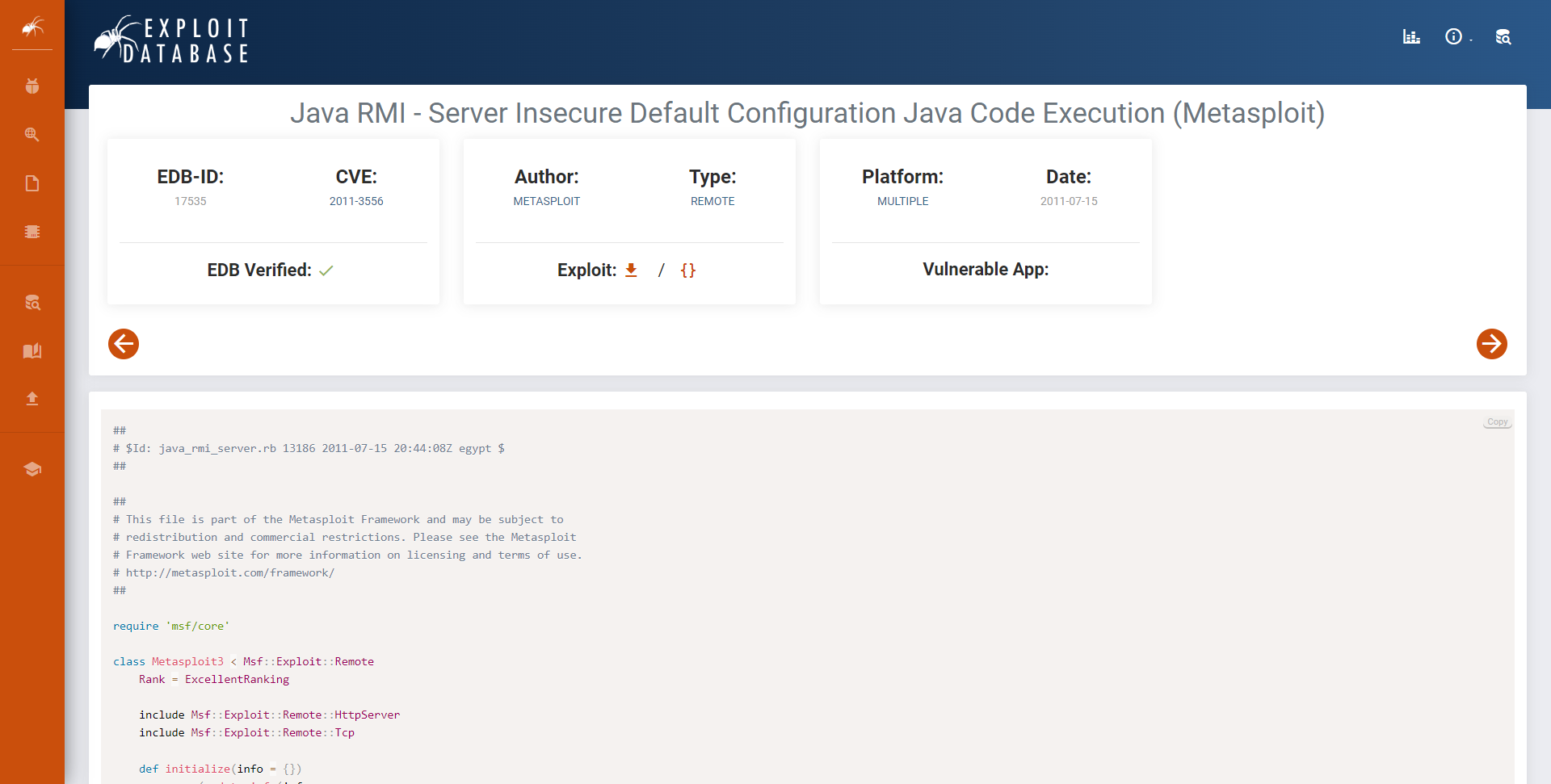Go to next exploit with right arrow
This screenshot has width=1551, height=784.
pyautogui.click(x=1492, y=344)
